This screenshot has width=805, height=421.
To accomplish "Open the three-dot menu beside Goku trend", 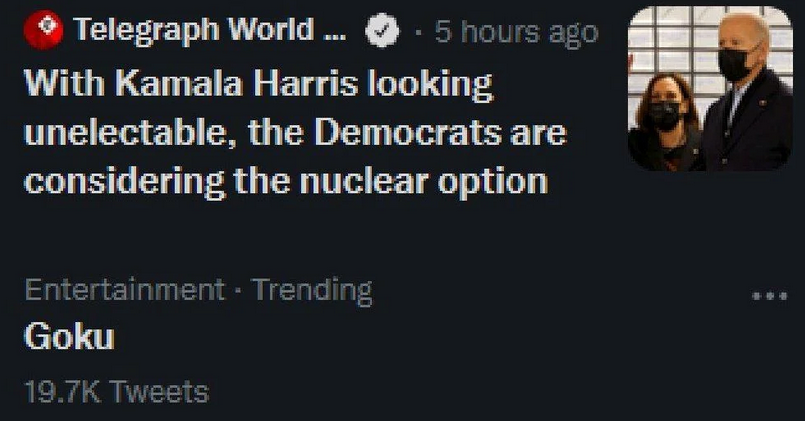I will pyautogui.click(x=769, y=296).
